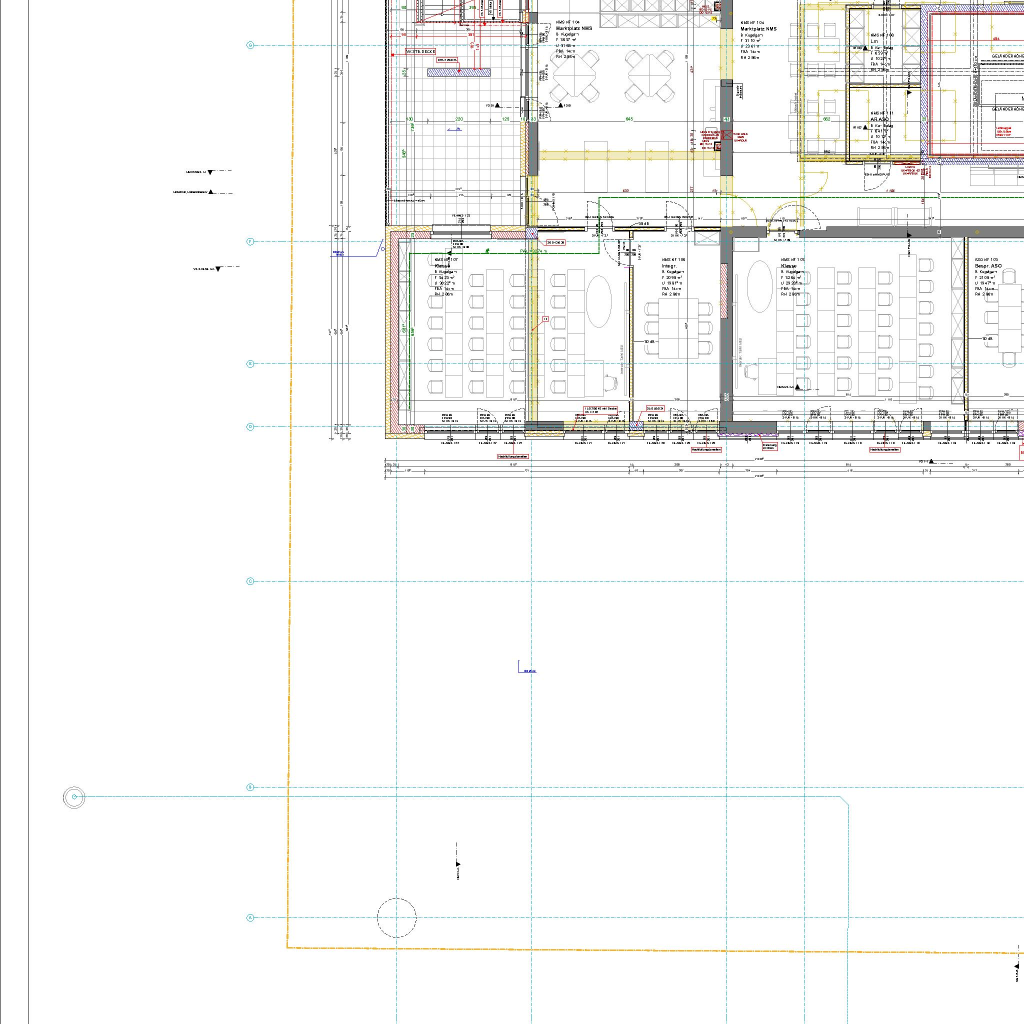Click the topmost elevation triangle marker at left
Image resolution: width=1024 pixels, height=1024 pixels.
(x=210, y=173)
